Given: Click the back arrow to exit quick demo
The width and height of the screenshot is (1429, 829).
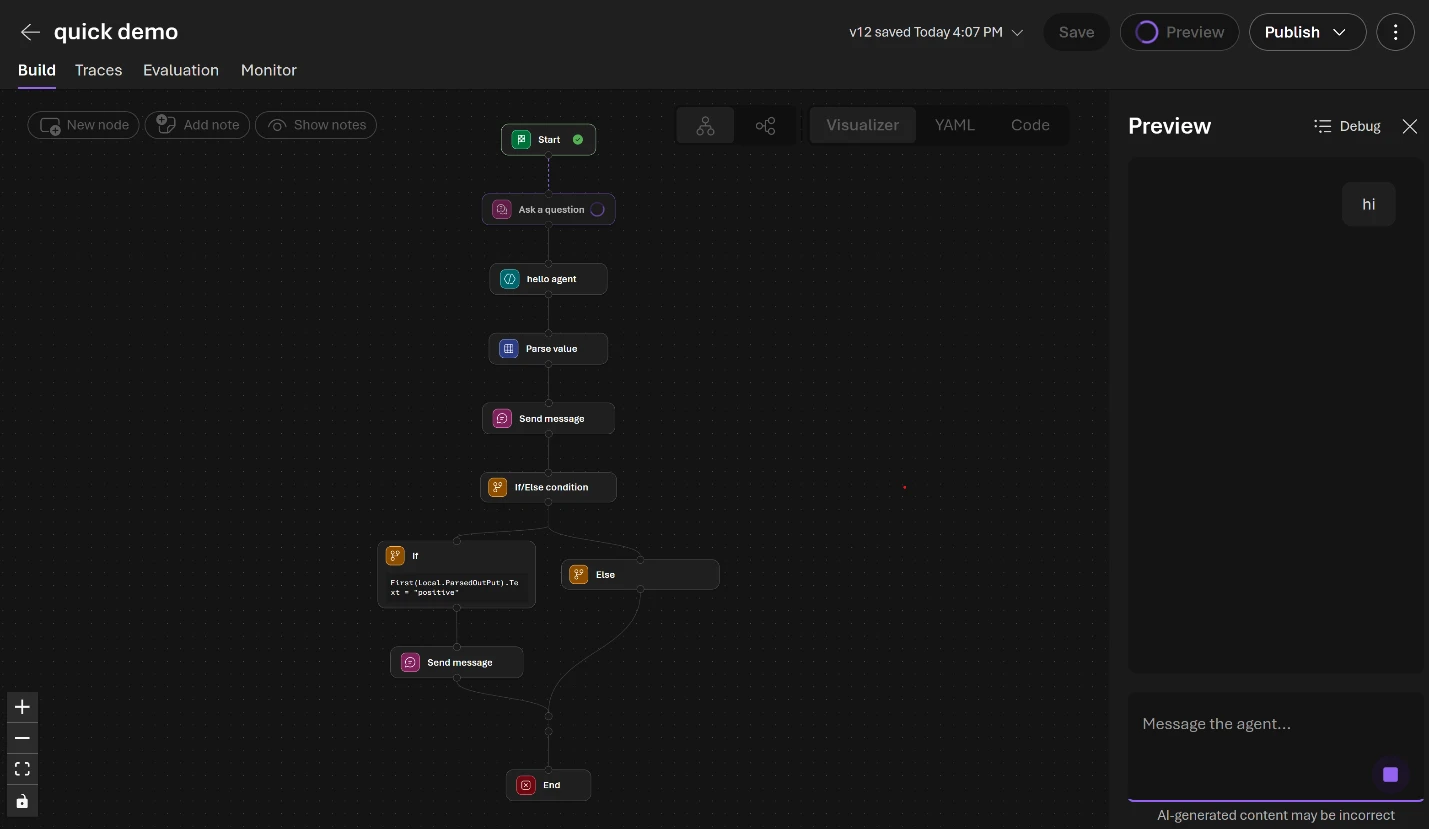Looking at the screenshot, I should pyautogui.click(x=30, y=32).
